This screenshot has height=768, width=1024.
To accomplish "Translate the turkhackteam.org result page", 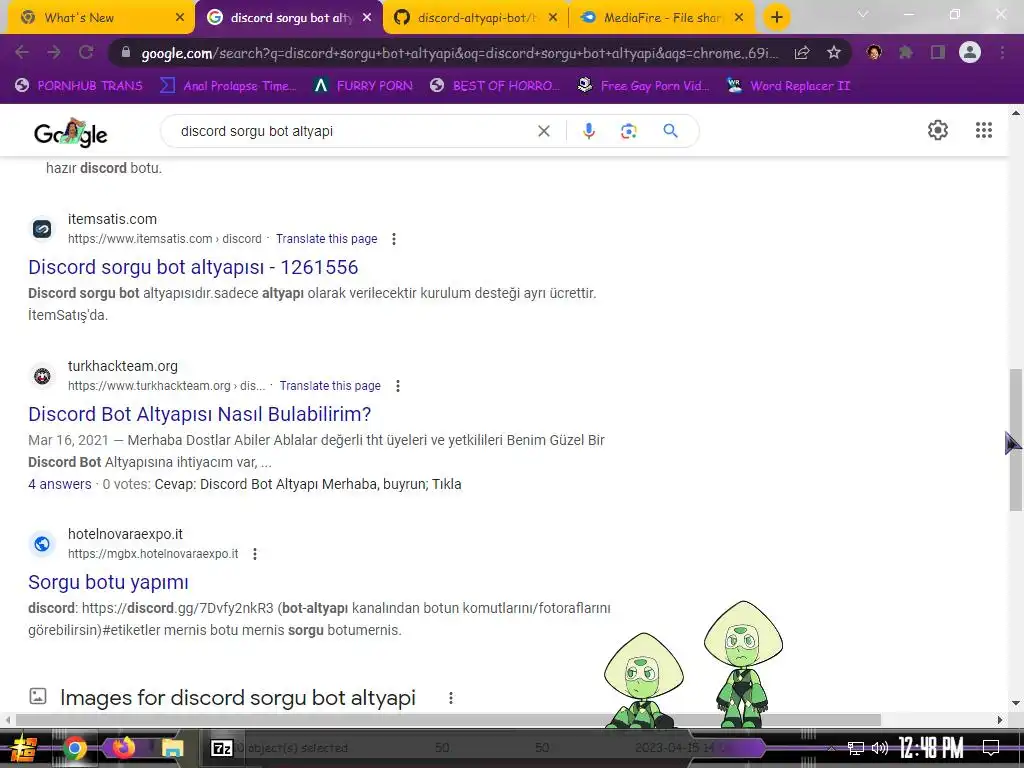I will [x=330, y=386].
